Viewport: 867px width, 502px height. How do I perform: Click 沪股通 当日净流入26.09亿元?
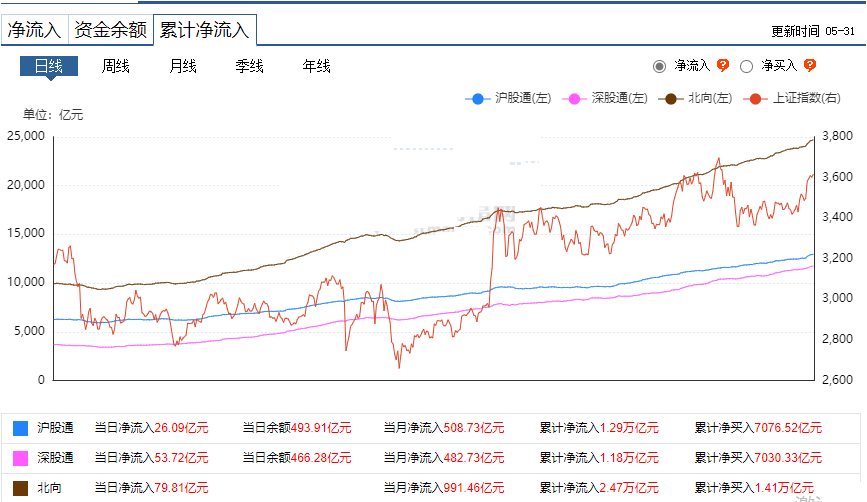pos(152,428)
